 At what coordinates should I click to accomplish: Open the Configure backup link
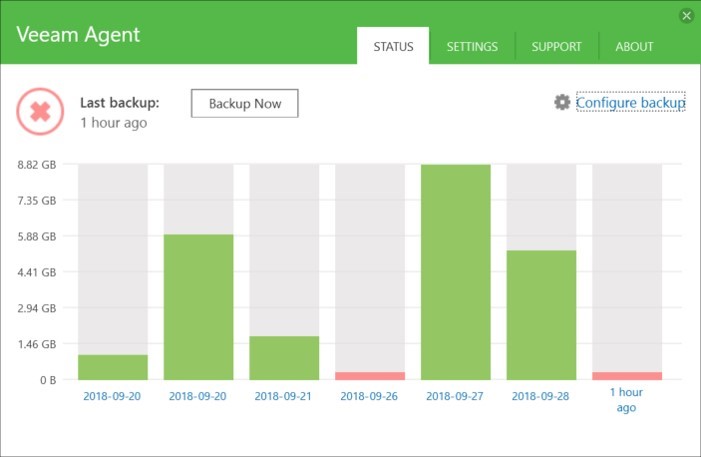tap(630, 102)
